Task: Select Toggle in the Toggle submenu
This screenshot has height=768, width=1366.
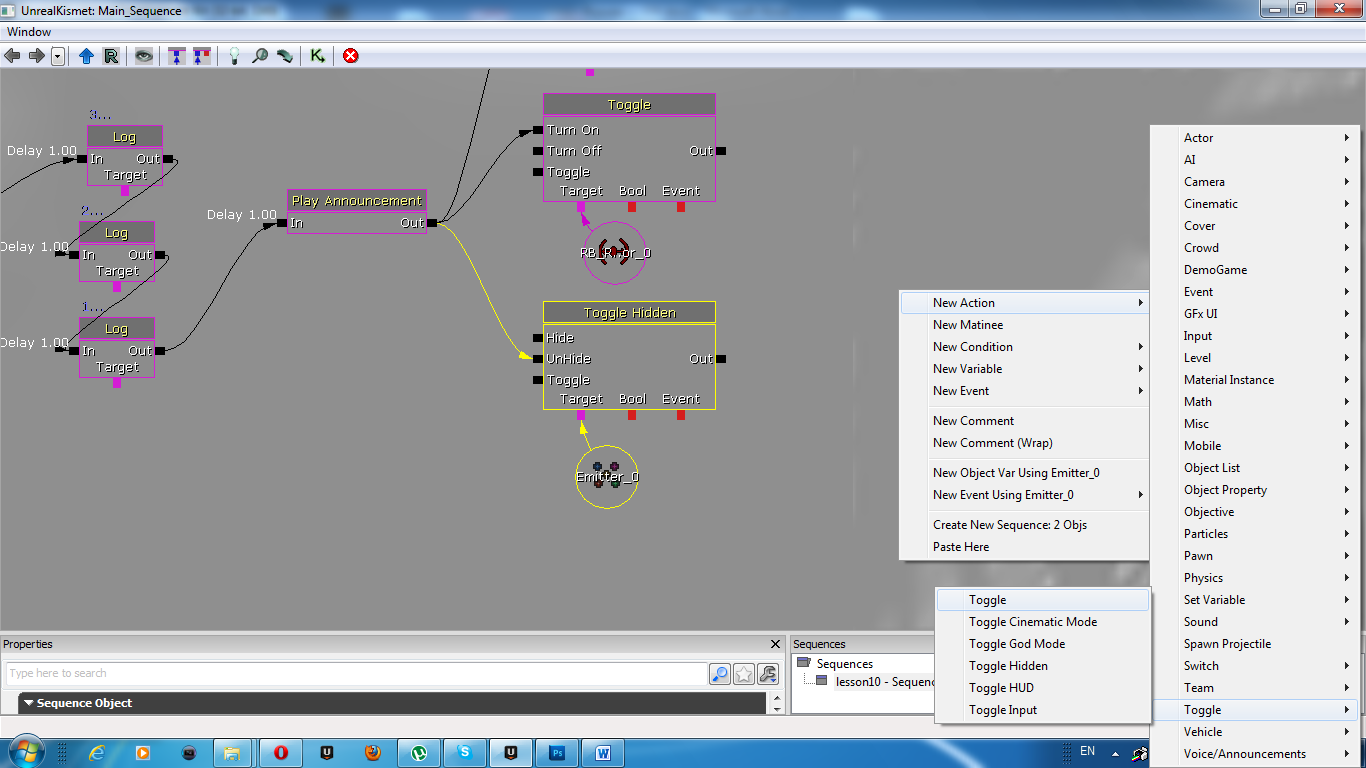Action: [x=1043, y=600]
